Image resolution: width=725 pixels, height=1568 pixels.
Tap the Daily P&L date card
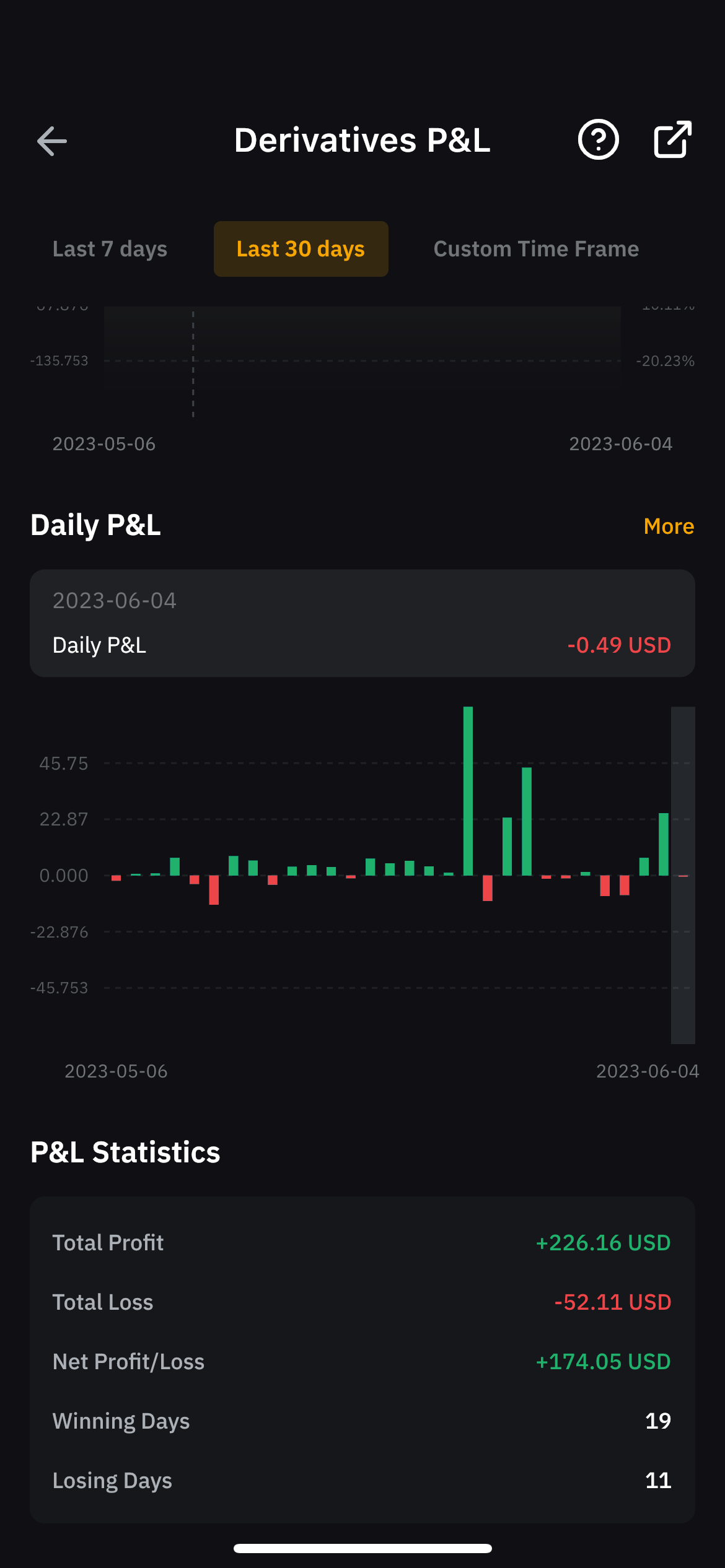[362, 623]
